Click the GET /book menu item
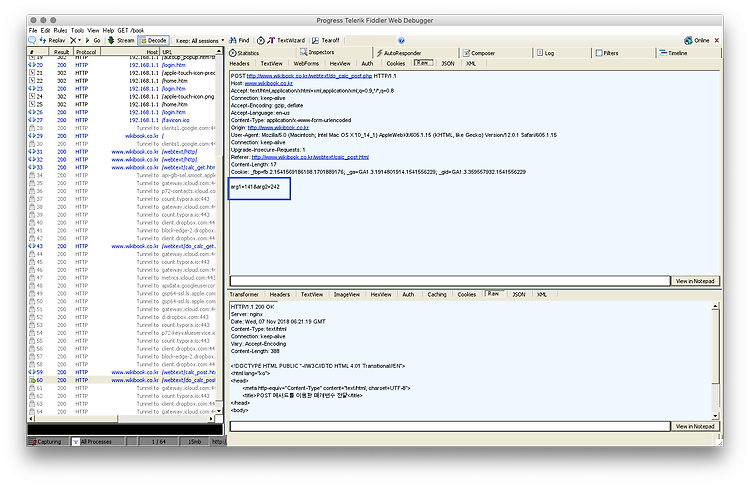Viewport: 750px width, 485px height. [x=131, y=30]
